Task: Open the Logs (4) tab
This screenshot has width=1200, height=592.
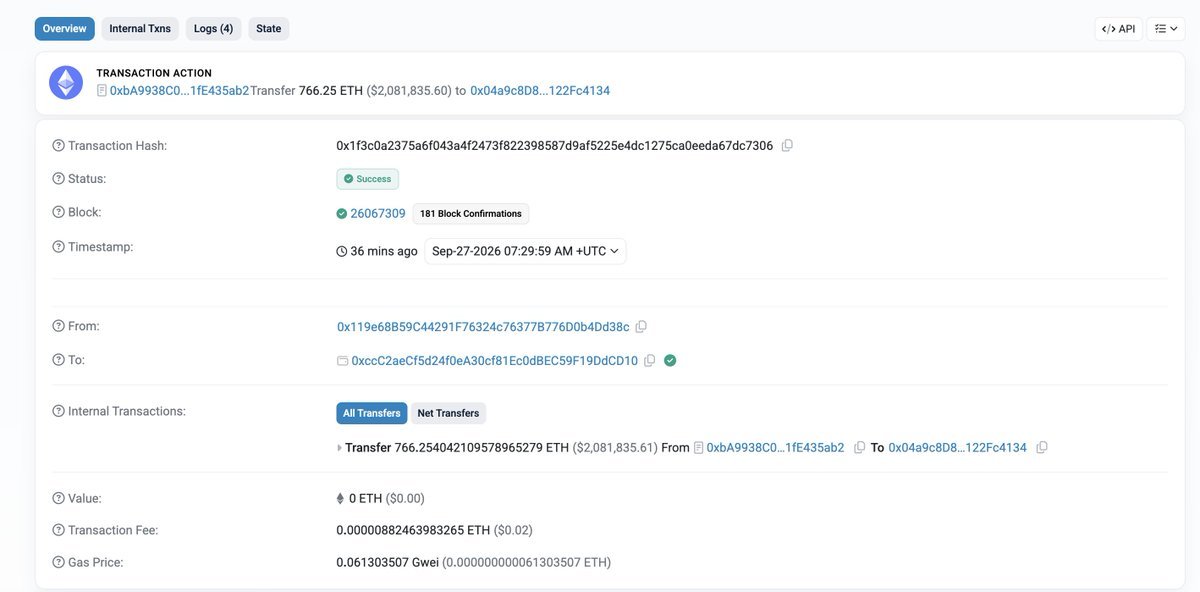Action: coord(213,28)
